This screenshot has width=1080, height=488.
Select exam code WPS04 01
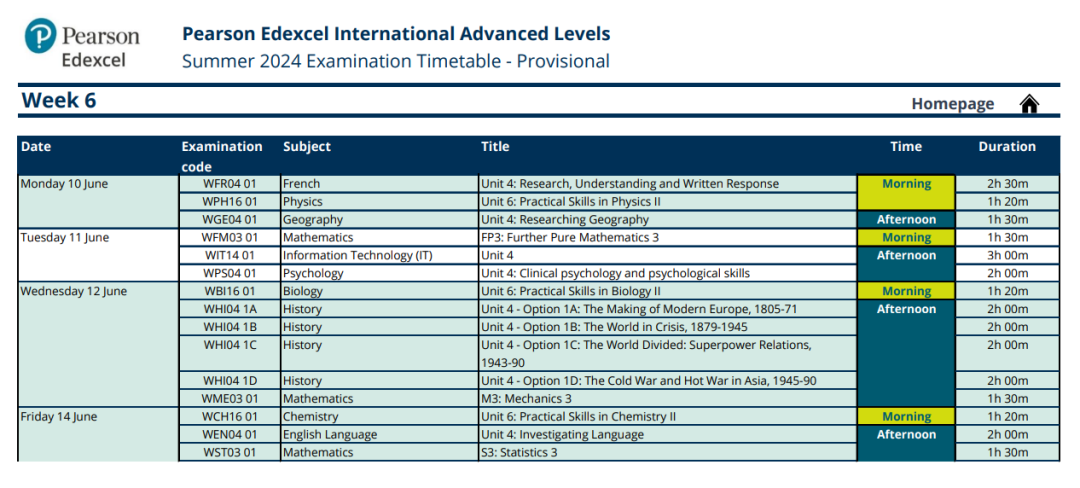(229, 273)
